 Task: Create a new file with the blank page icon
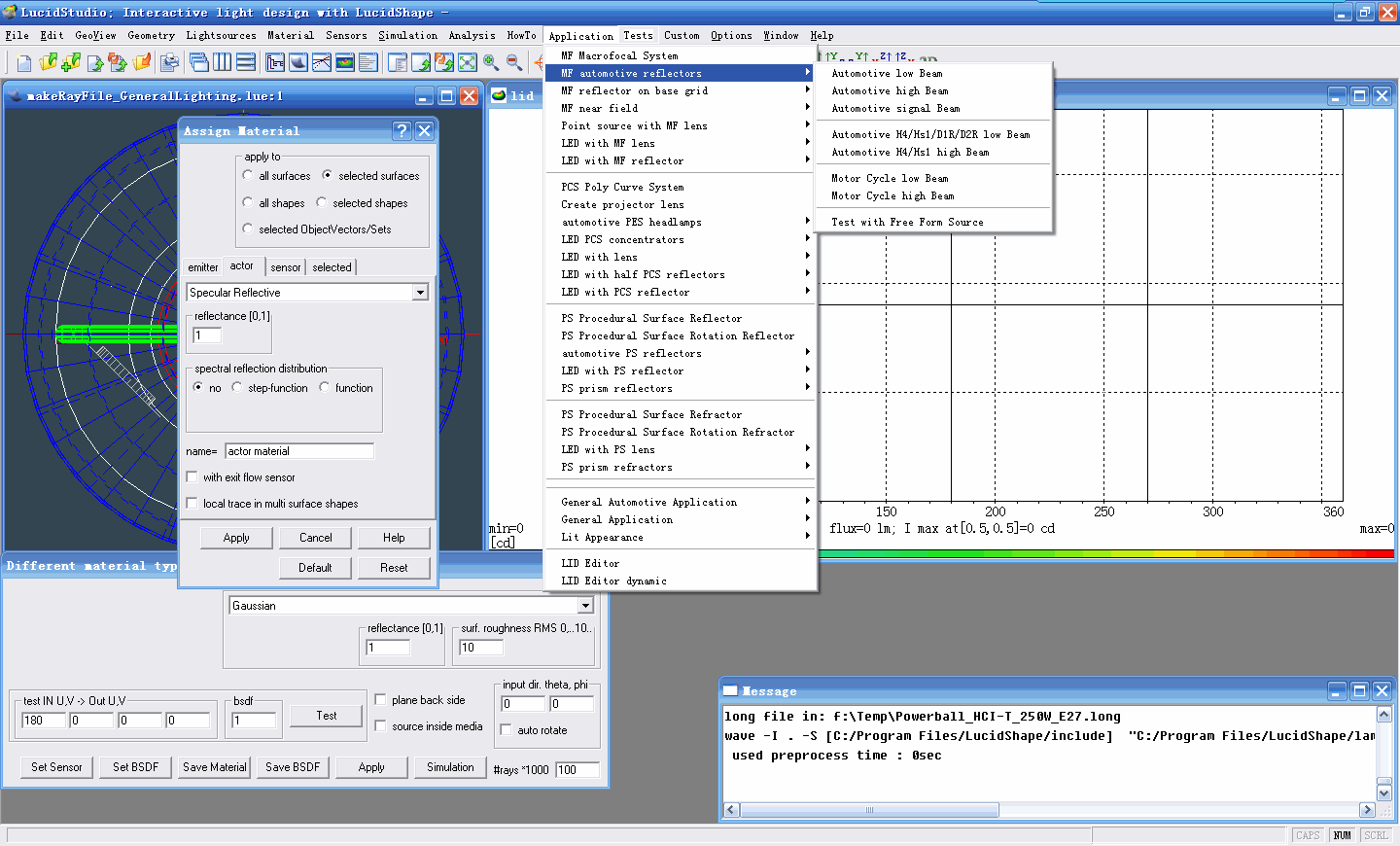point(24,63)
